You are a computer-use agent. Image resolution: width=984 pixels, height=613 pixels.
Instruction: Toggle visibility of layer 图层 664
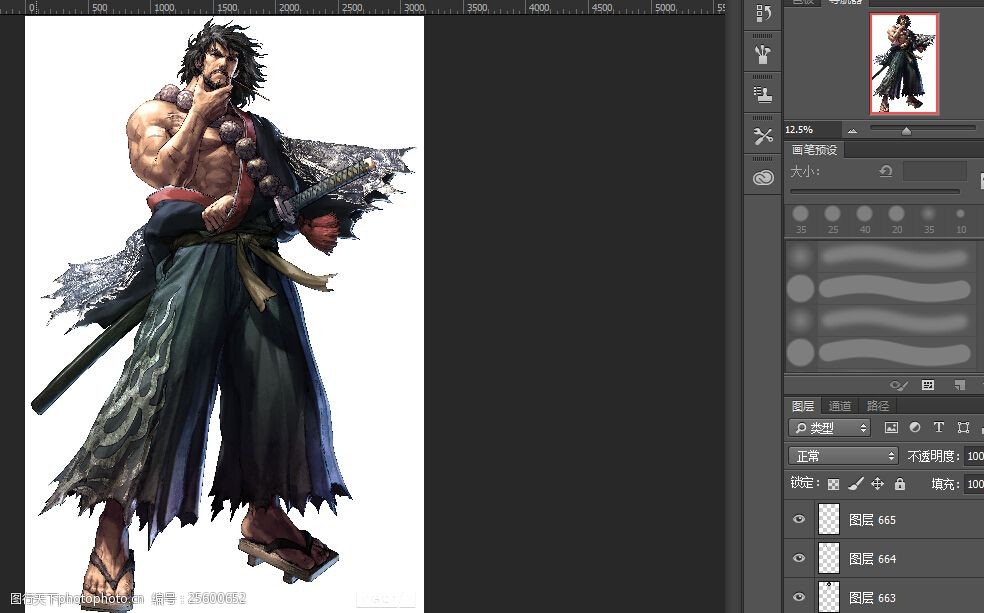799,559
